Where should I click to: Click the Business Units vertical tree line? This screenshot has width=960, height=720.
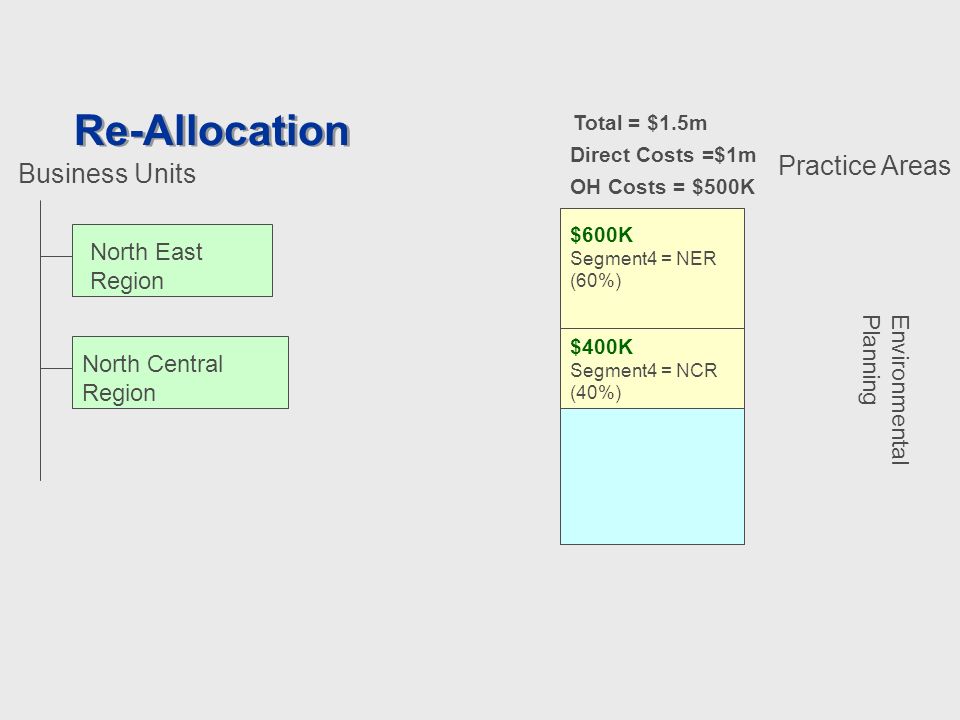(x=40, y=340)
